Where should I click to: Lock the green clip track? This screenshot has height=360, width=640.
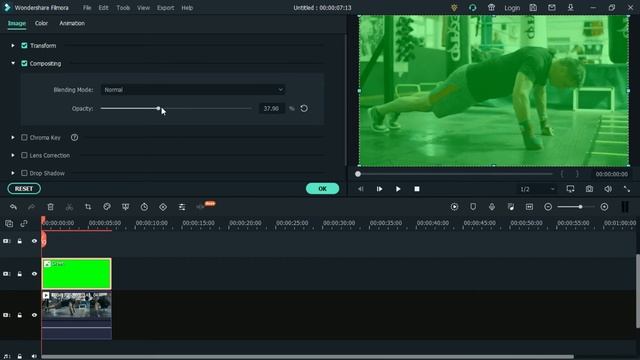click(20, 274)
